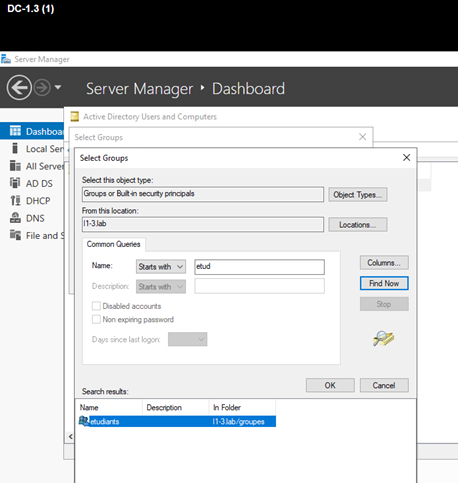Select the DNS role icon
Screen dimensions: 458x483
tap(15, 218)
